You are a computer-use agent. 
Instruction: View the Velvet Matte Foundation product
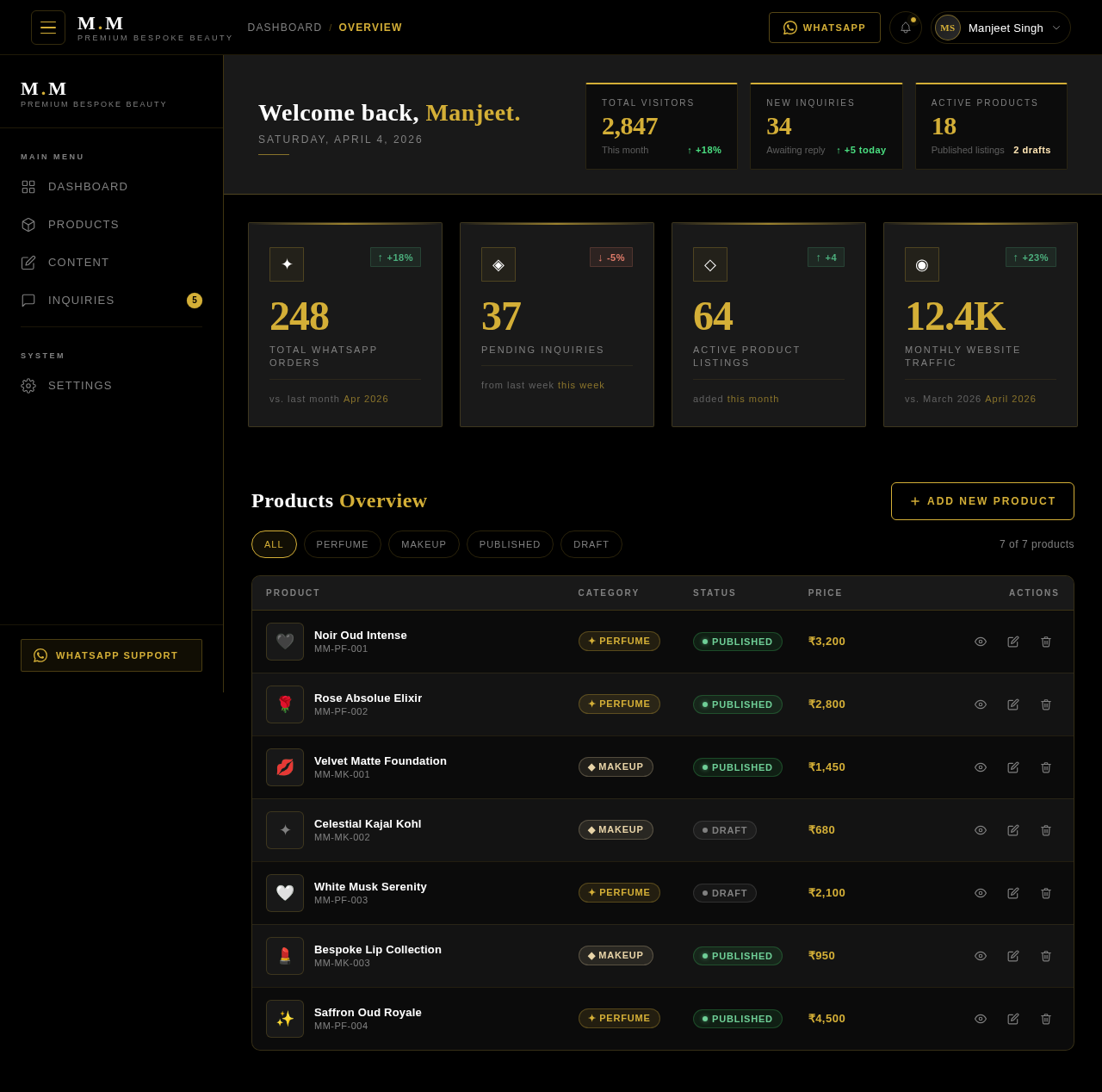tap(981, 767)
